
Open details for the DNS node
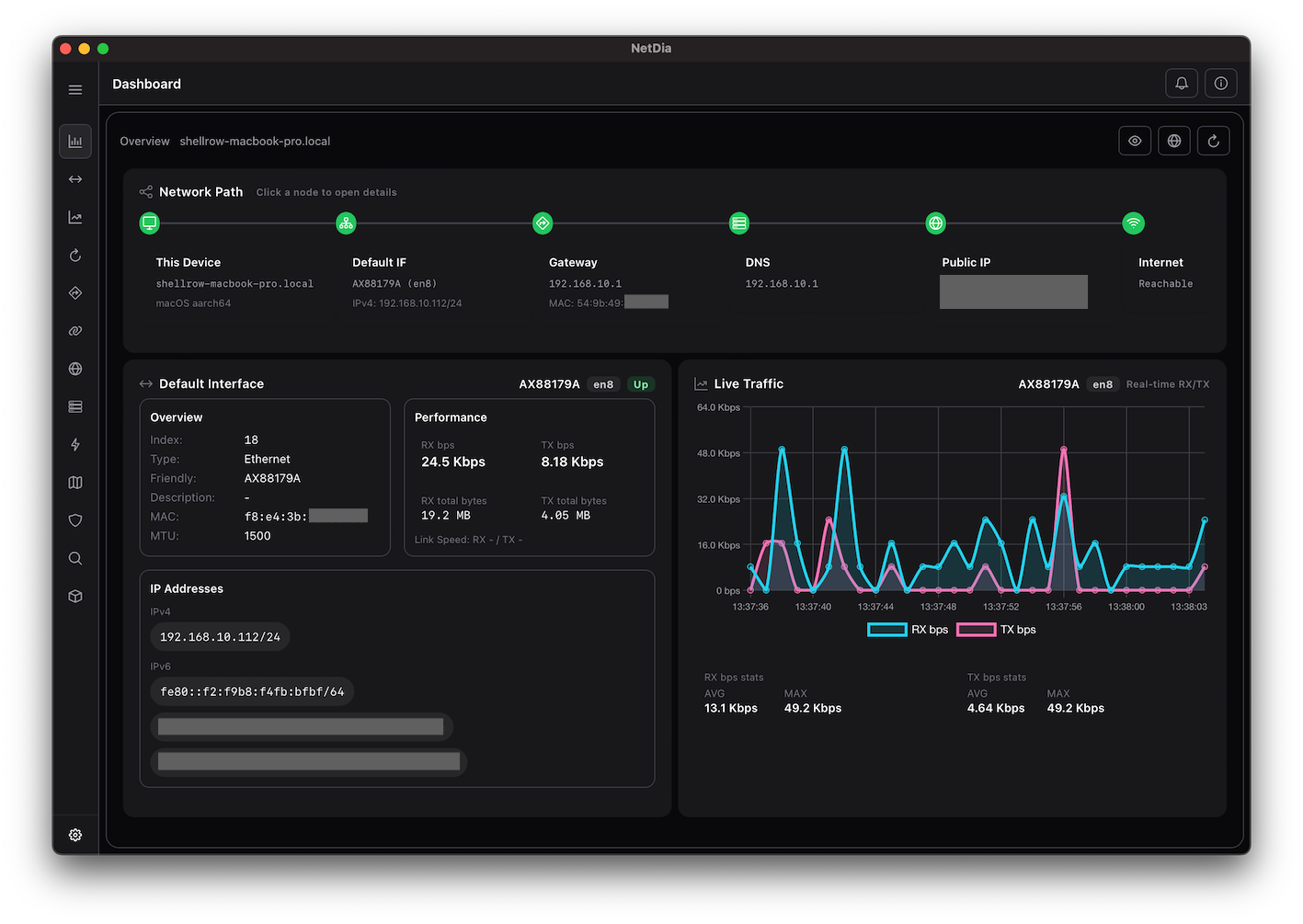[739, 222]
